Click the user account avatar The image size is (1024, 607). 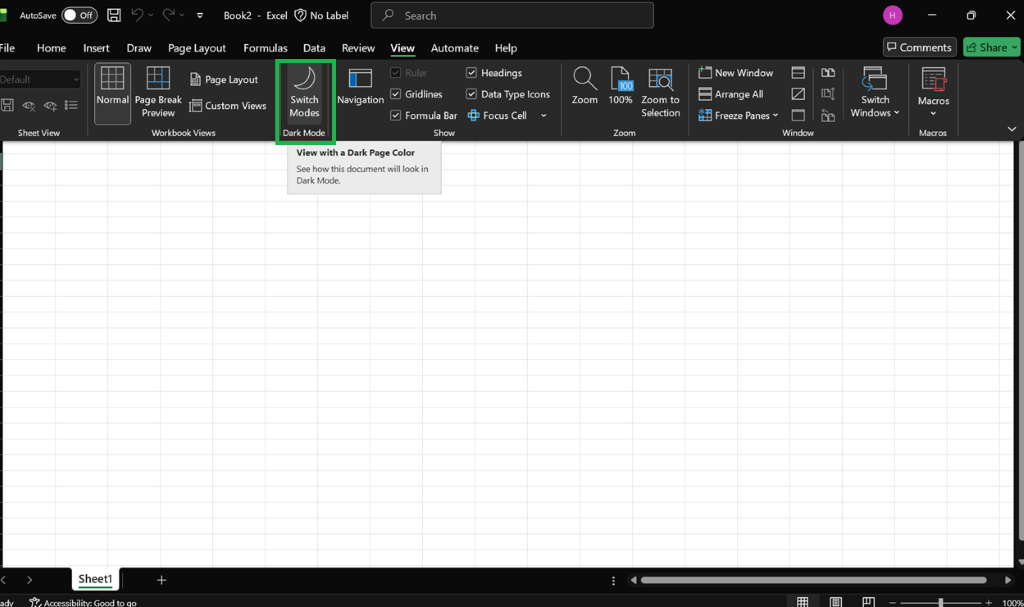click(x=893, y=15)
